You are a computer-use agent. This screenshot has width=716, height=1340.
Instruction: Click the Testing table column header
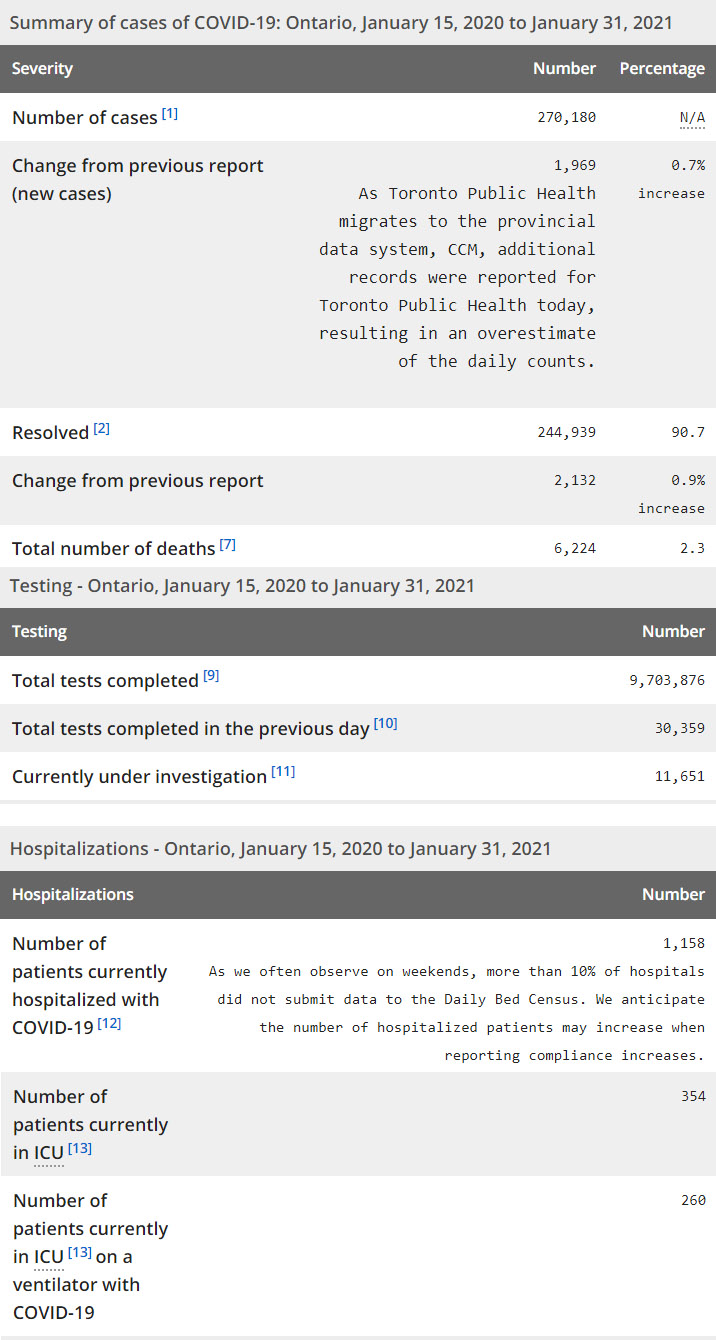tap(39, 632)
